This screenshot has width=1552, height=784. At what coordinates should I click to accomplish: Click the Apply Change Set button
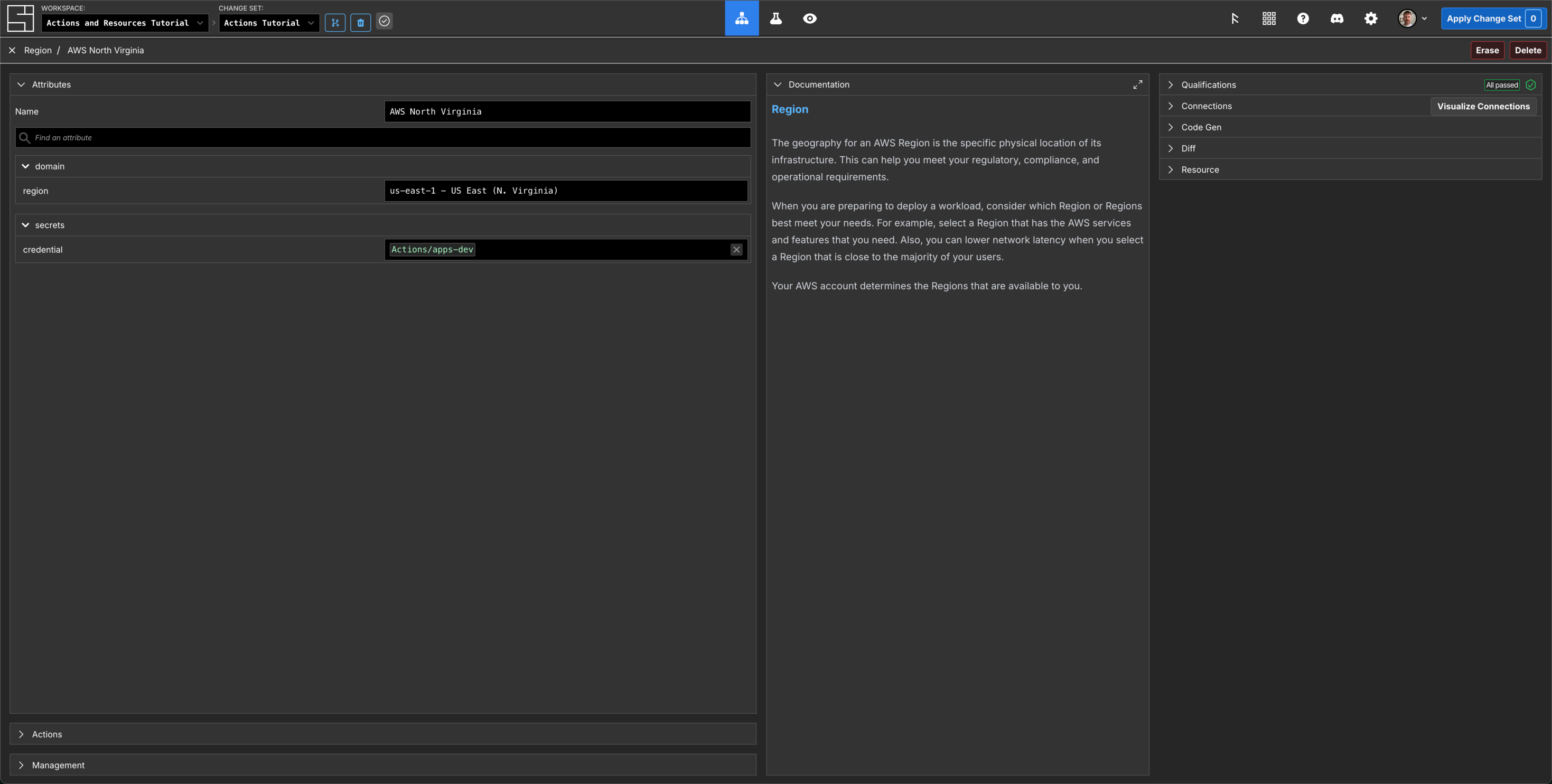pos(1493,18)
